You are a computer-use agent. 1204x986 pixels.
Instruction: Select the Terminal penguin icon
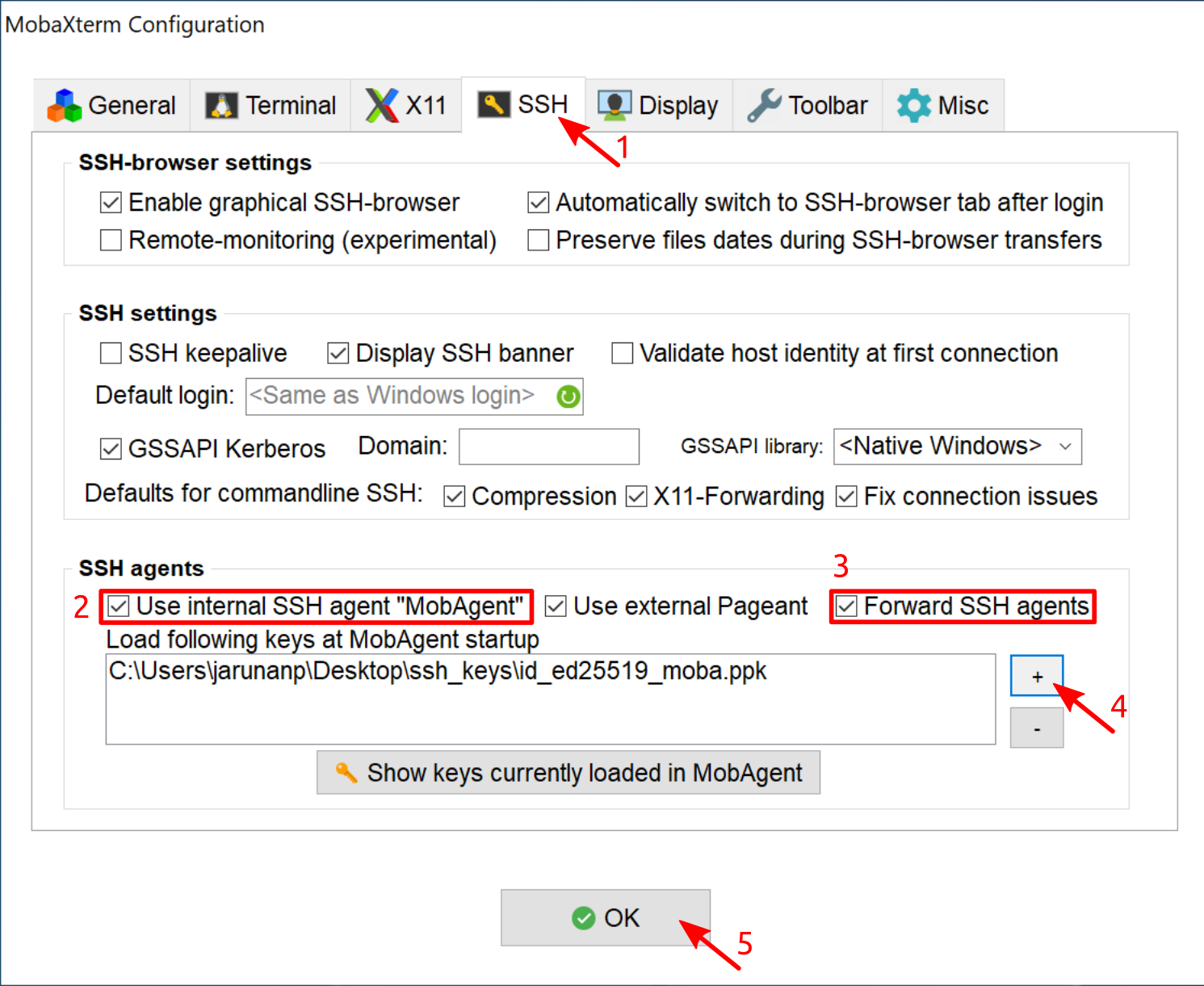pyautogui.click(x=219, y=104)
